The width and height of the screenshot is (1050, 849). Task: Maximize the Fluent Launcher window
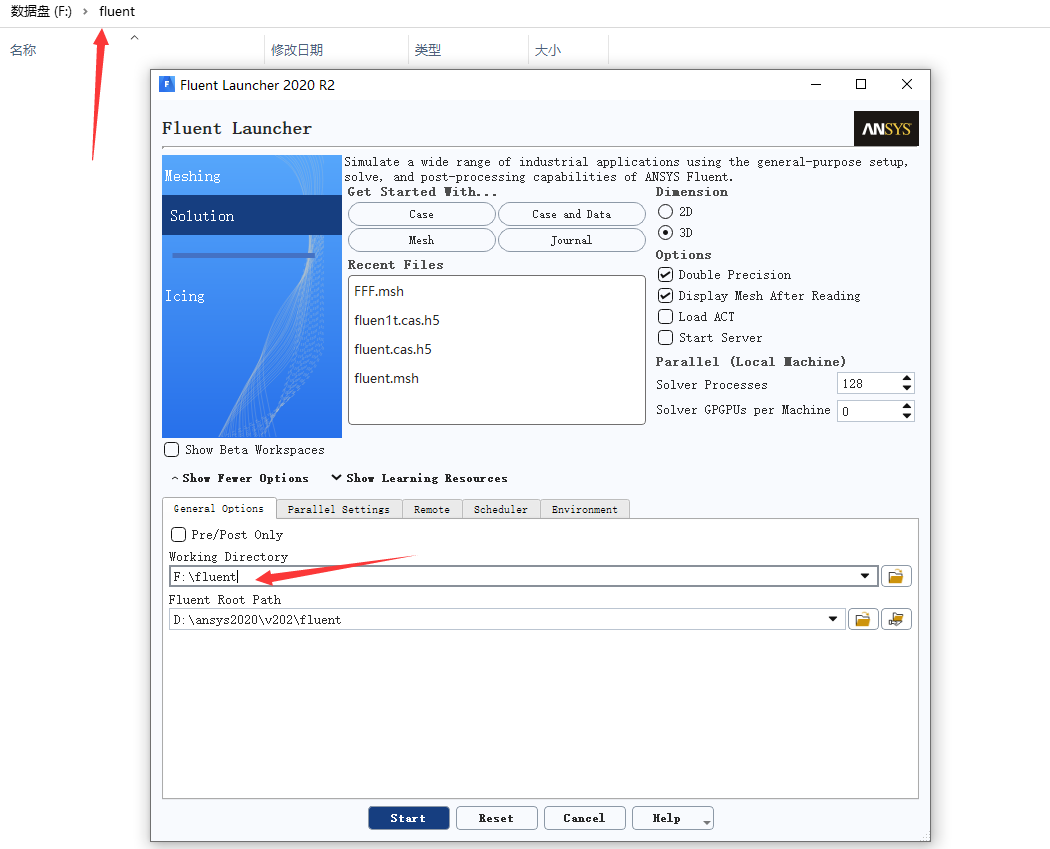[861, 84]
